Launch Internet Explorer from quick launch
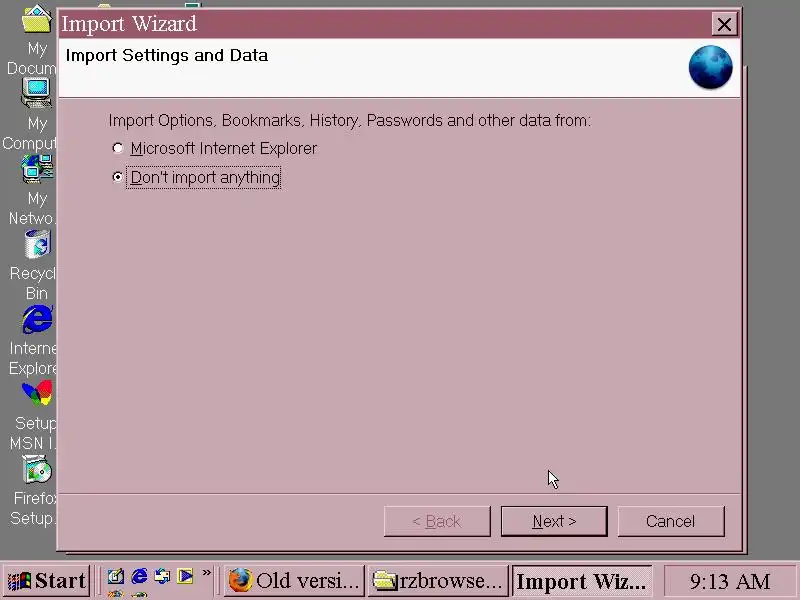This screenshot has height=600, width=800. 139,577
